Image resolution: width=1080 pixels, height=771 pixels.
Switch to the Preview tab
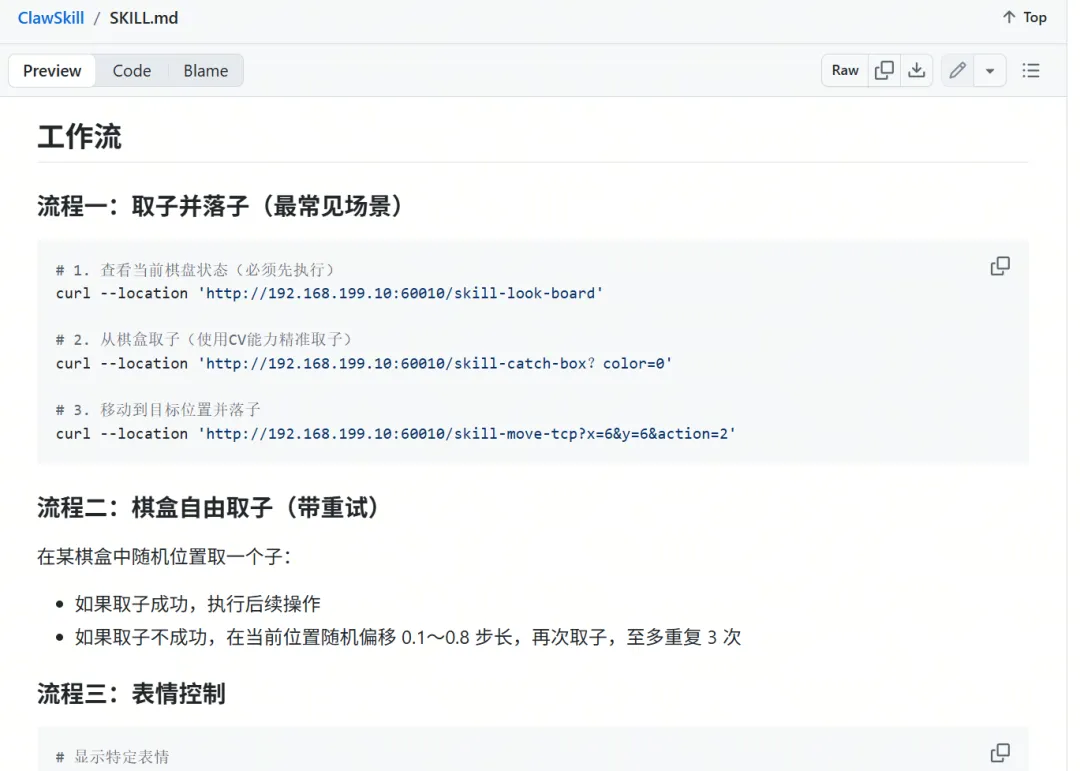(52, 71)
